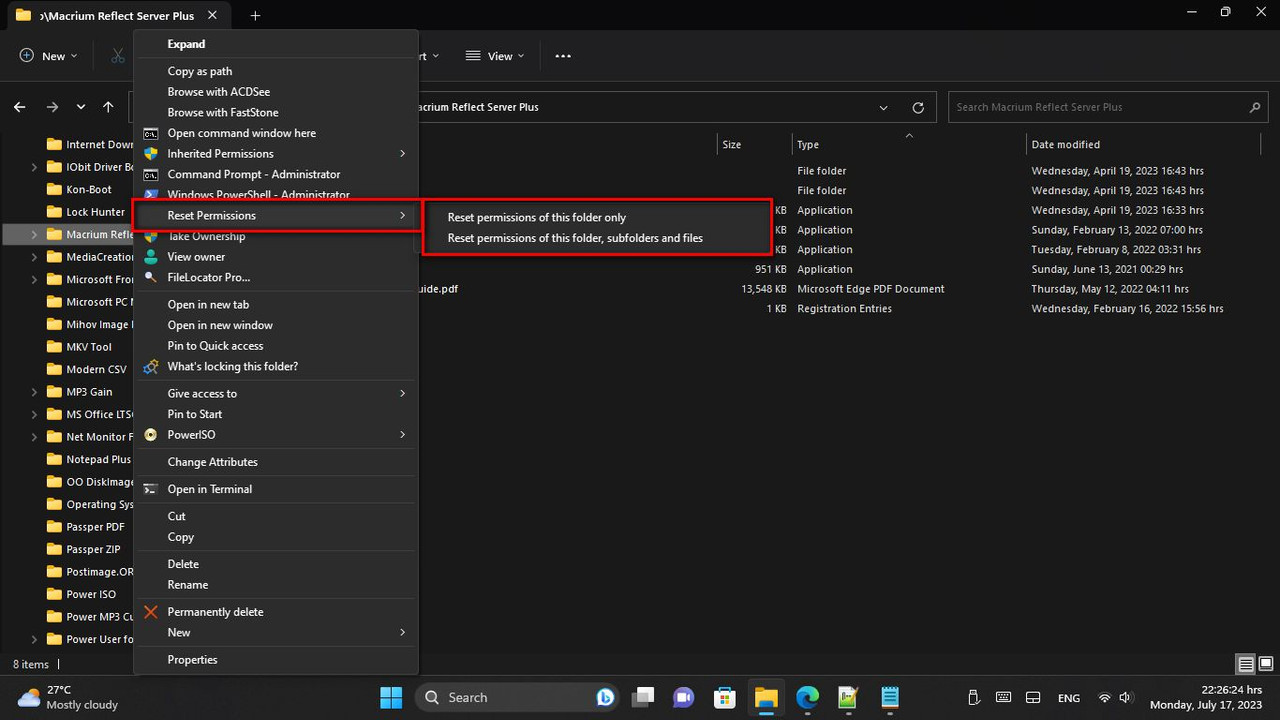Open Microsoft Store from the taskbar
The image size is (1280, 720).
pyautogui.click(x=725, y=697)
